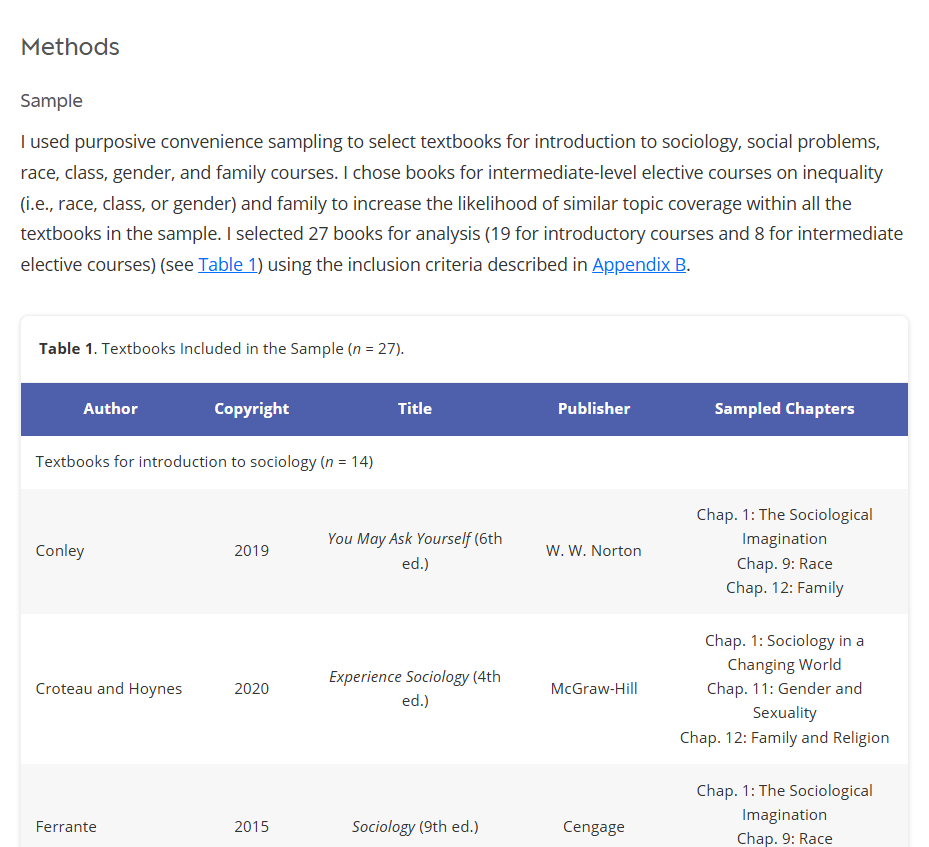Click the You May Ask Yourself title
This screenshot has height=847, width=929.
coord(399,539)
